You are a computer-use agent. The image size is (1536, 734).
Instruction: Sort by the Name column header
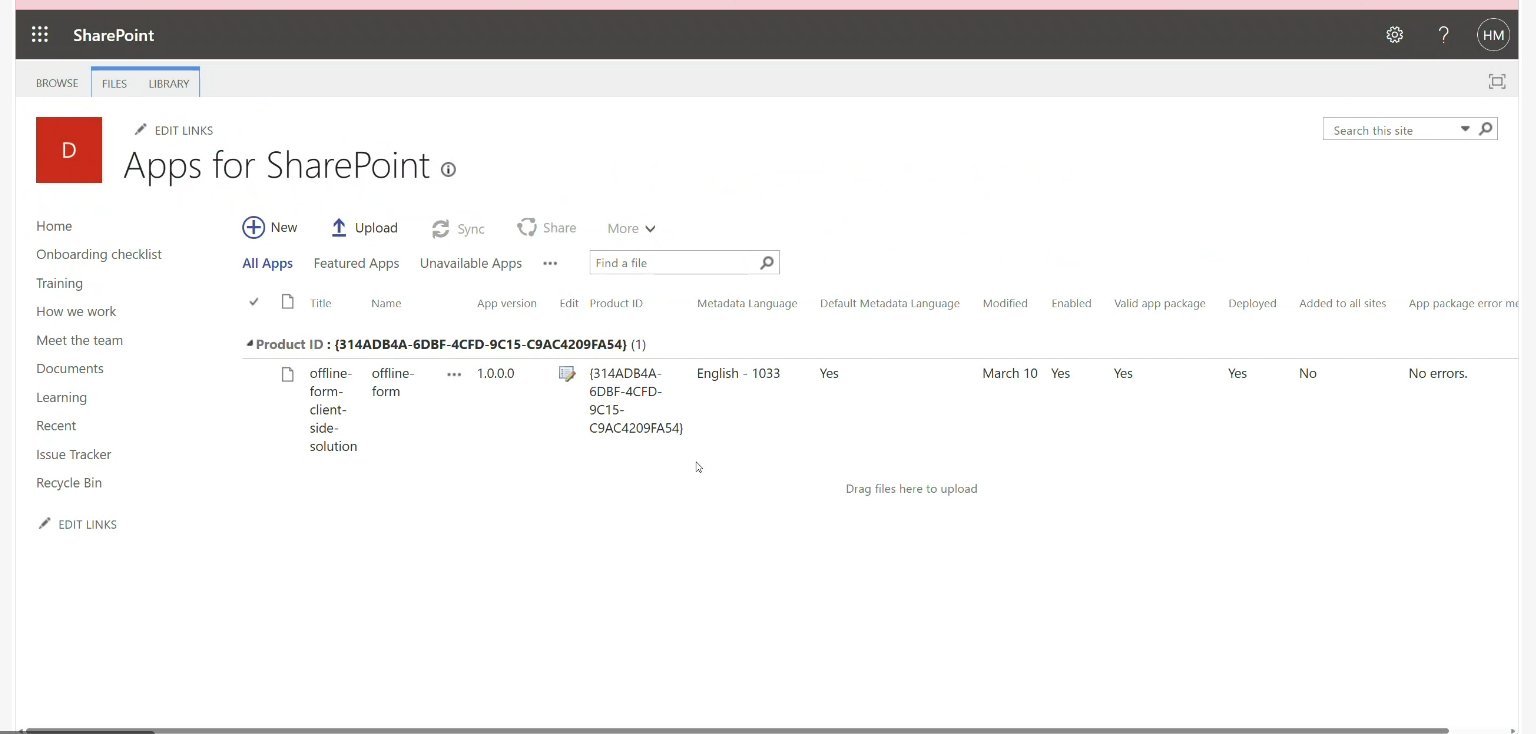pyautogui.click(x=386, y=303)
